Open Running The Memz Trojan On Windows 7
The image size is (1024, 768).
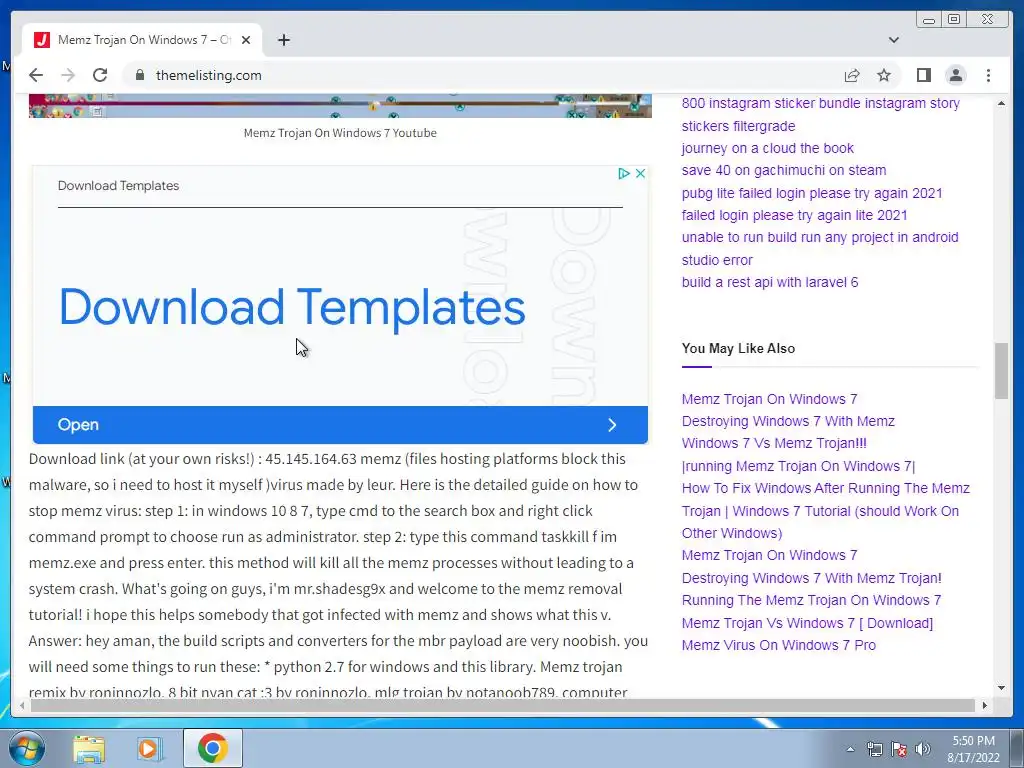811,600
